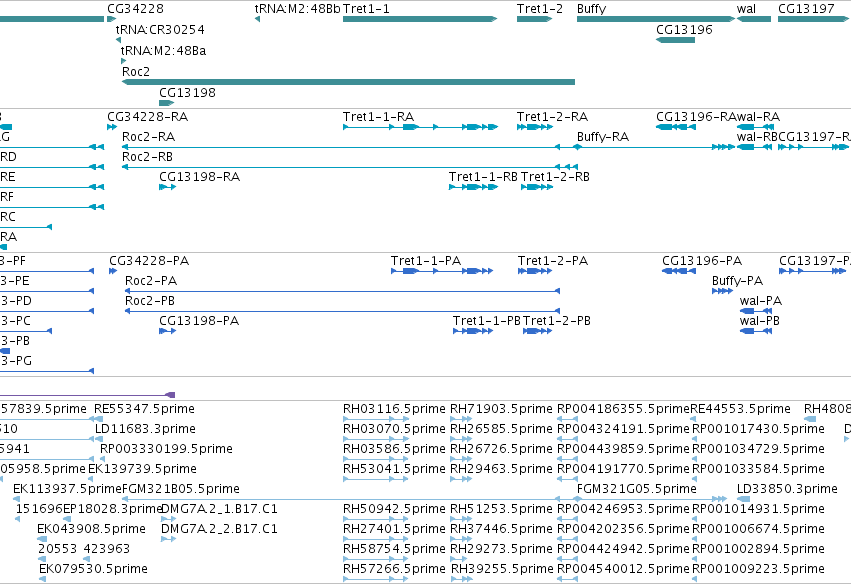
Task: Click the Tret1-2-RB transcript glyph
Action: tap(537, 187)
